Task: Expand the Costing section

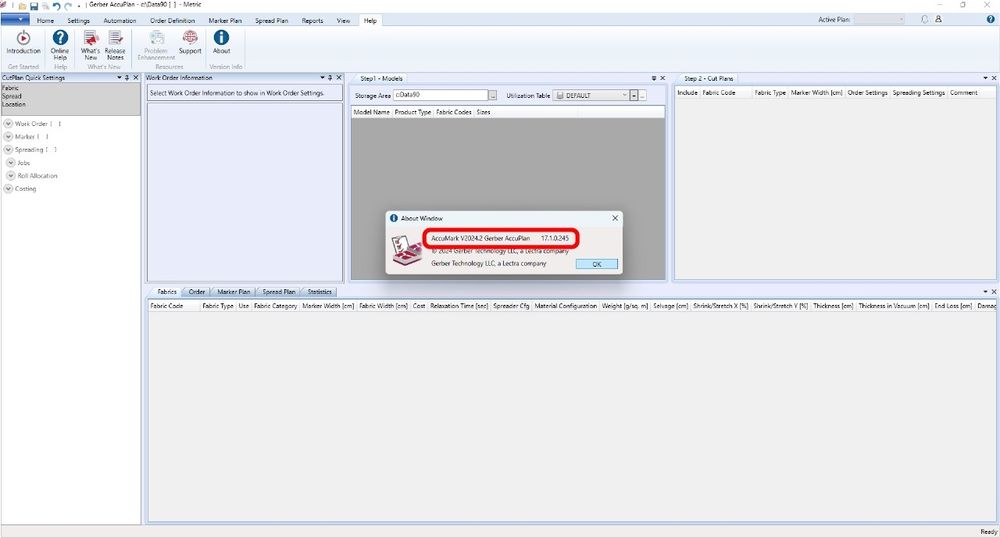Action: [8, 189]
